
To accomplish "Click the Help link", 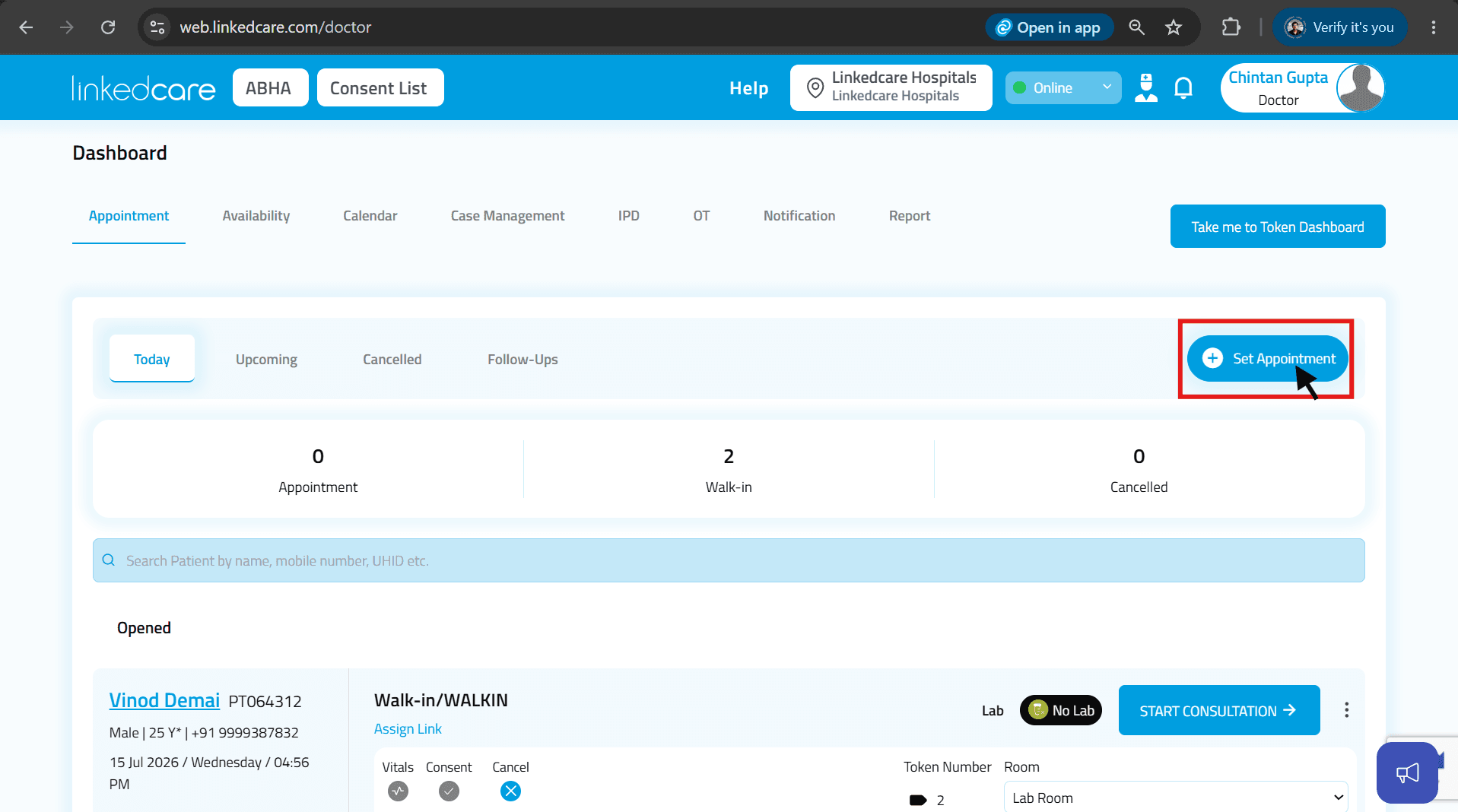I will tap(749, 88).
